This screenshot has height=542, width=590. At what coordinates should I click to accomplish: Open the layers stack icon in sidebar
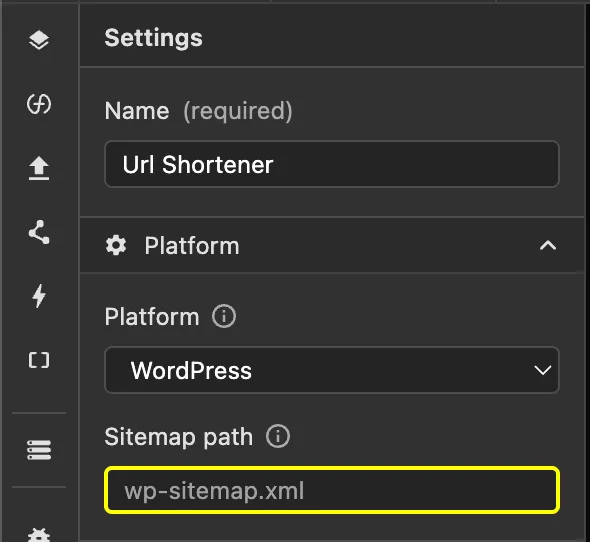39,40
